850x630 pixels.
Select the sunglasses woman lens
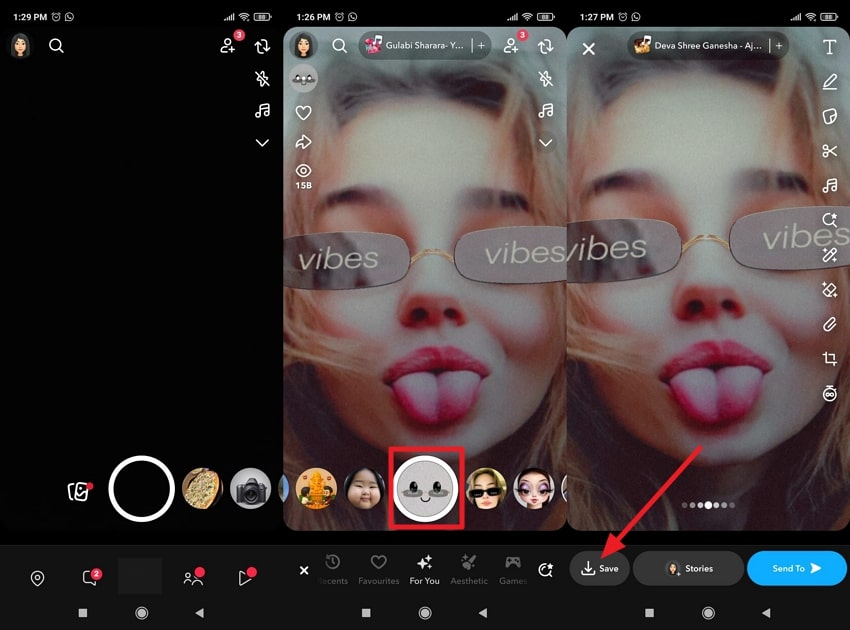(x=486, y=488)
